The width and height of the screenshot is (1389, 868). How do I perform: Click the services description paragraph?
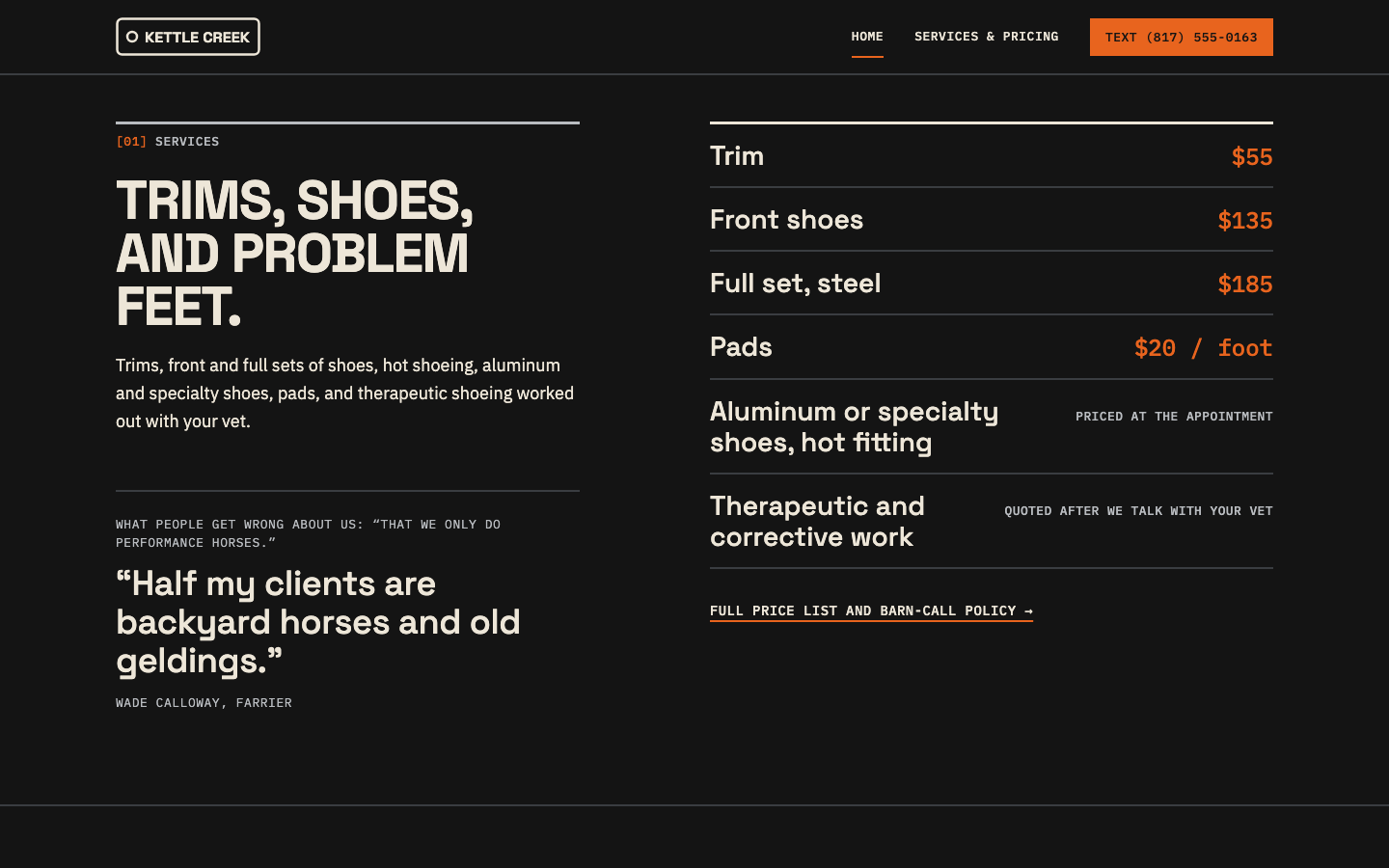click(x=345, y=393)
